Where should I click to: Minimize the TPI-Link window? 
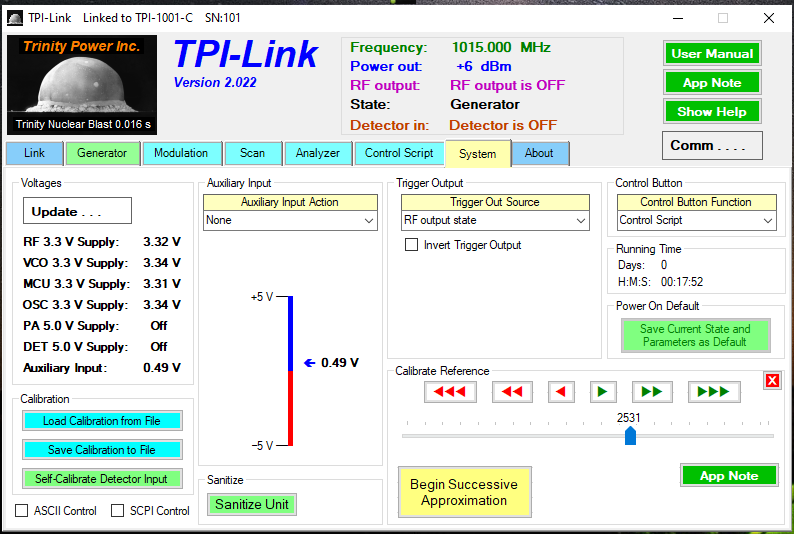tap(678, 18)
